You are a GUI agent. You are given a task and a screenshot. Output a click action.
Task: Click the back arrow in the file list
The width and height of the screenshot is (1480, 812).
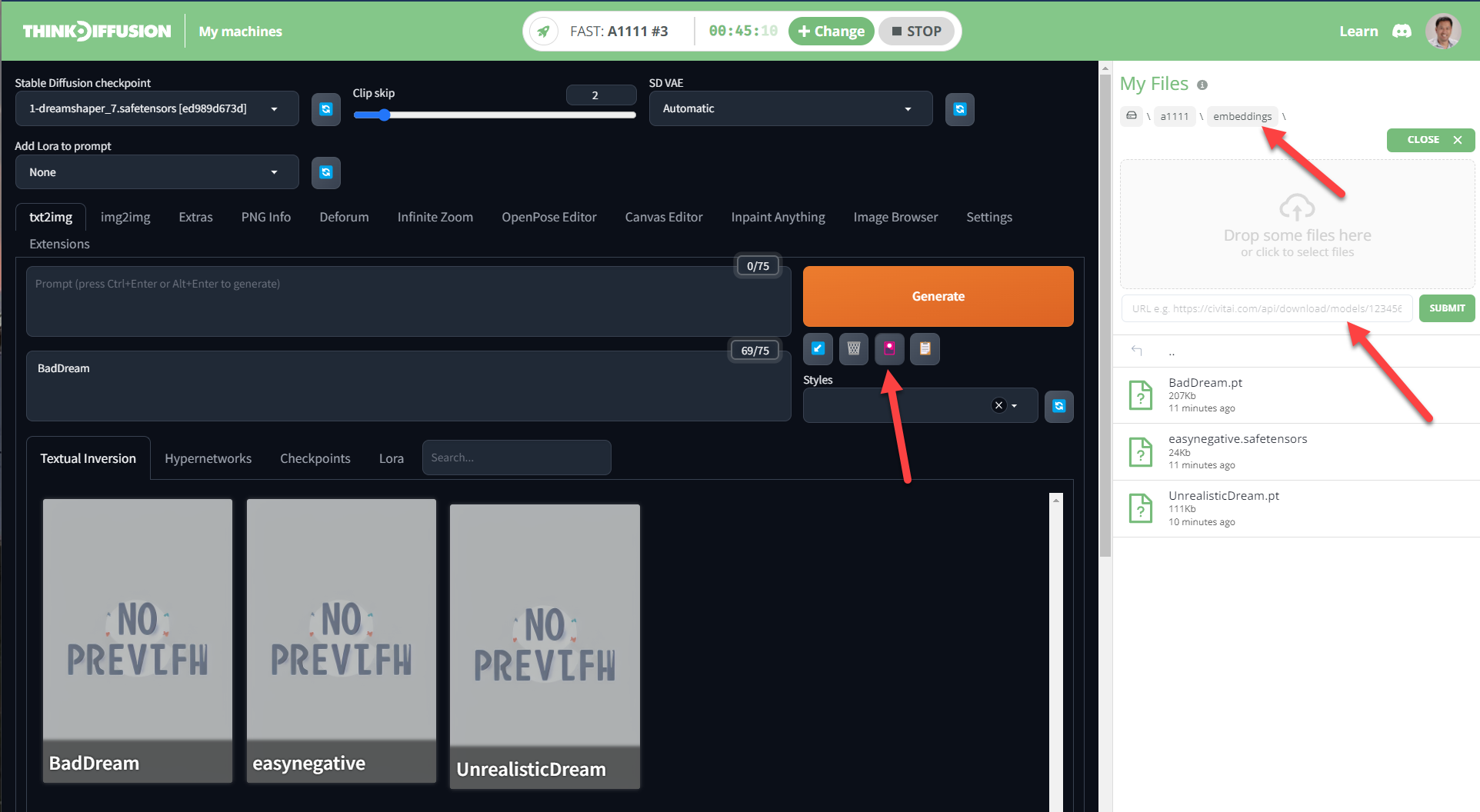(x=1137, y=351)
